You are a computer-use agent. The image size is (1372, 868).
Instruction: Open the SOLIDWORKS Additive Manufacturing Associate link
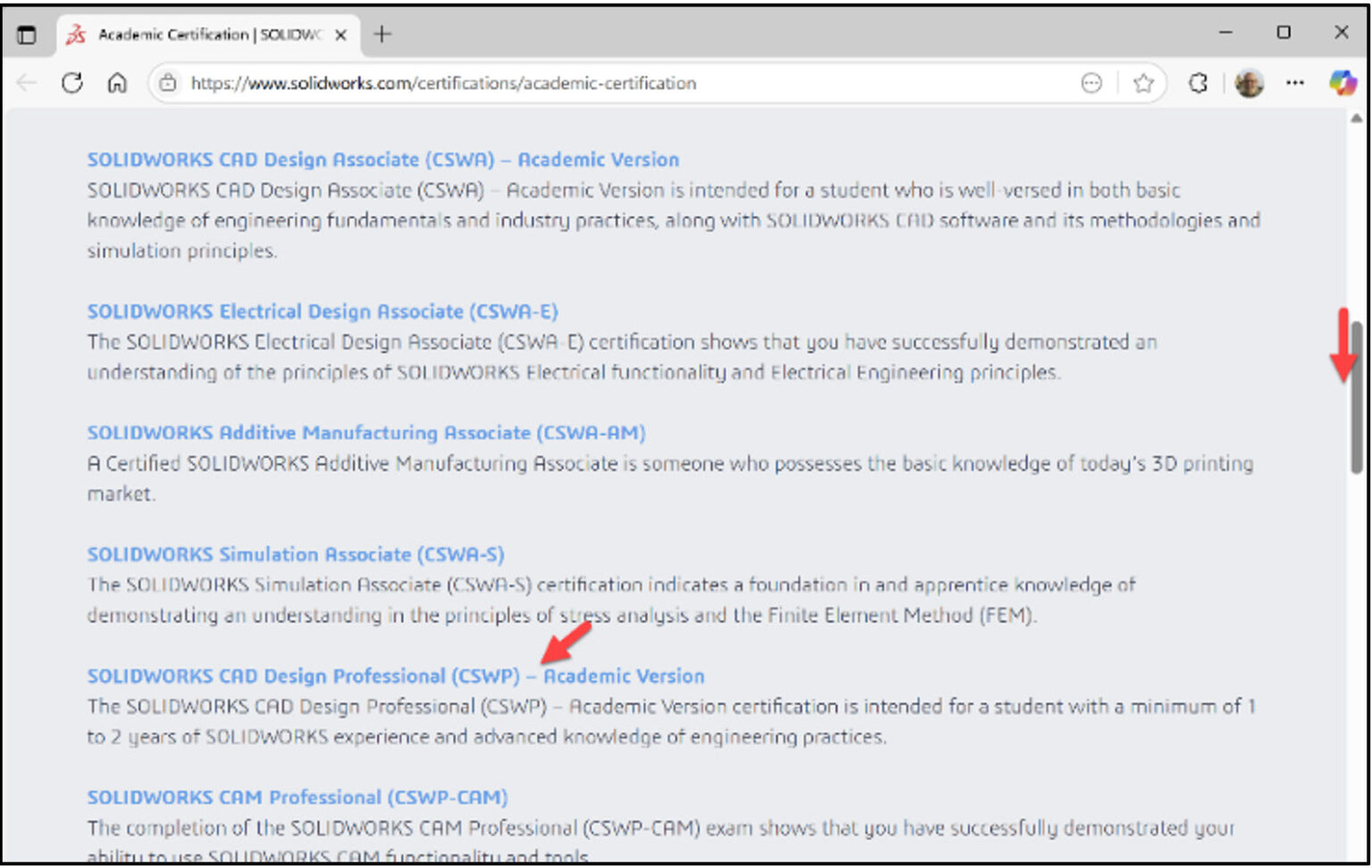365,433
